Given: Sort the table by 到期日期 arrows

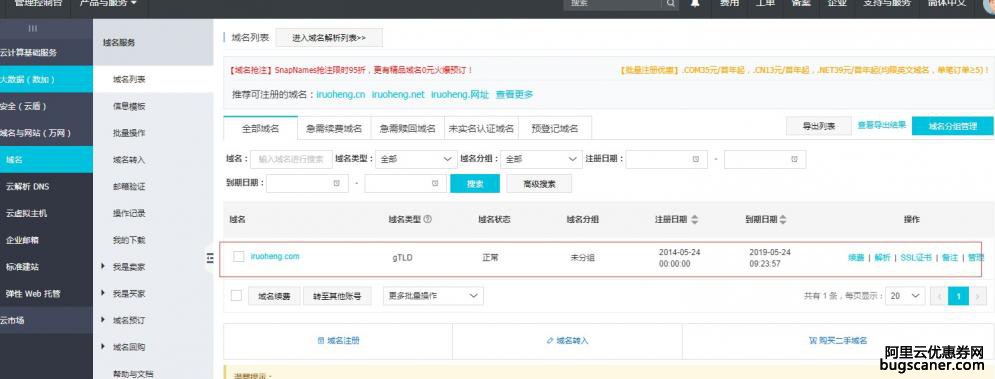Looking at the screenshot, I should tap(782, 220).
